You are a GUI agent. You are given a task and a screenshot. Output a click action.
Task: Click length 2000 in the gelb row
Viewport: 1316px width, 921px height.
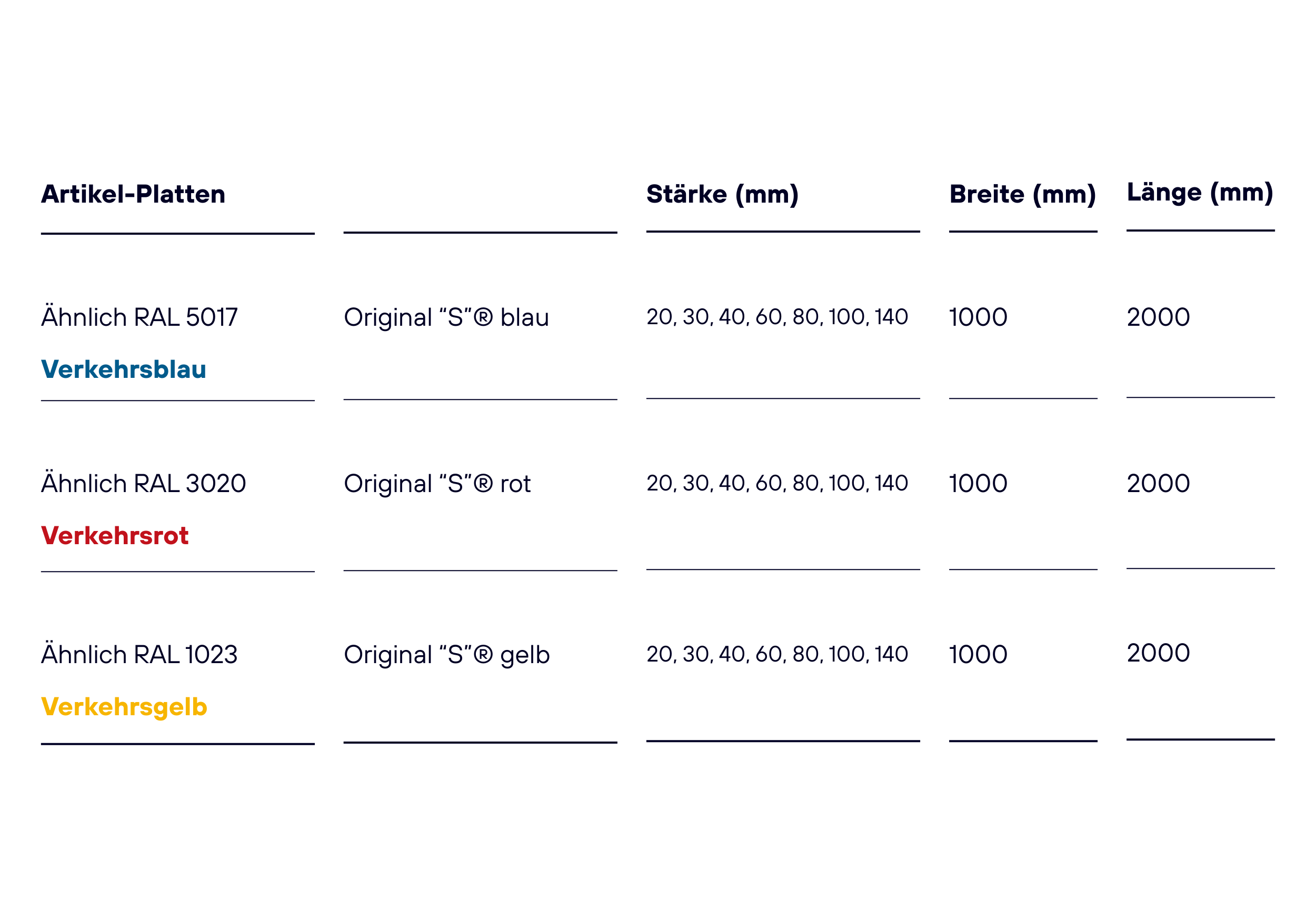(x=1159, y=652)
